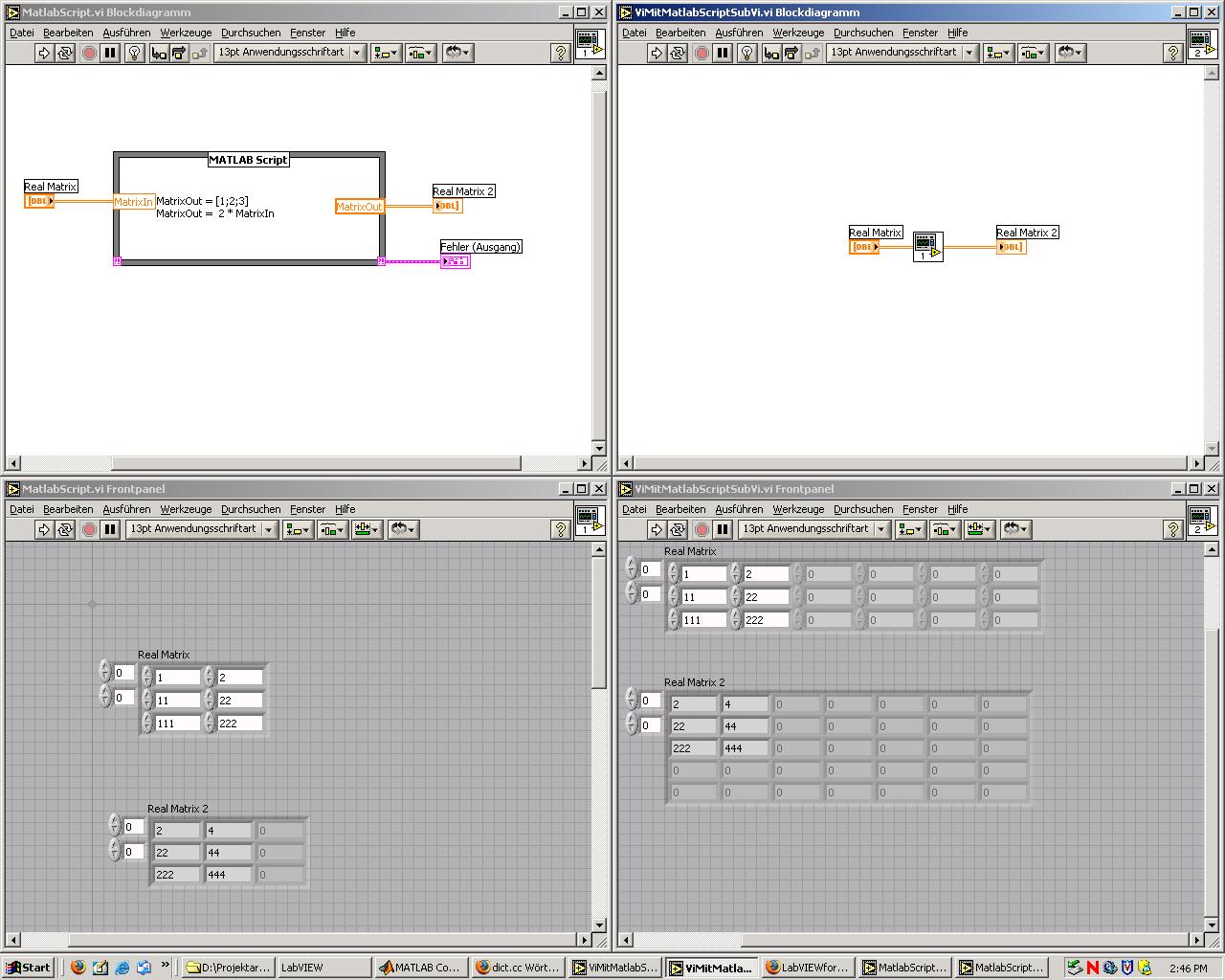Run the ViMitMatlabScriptSubVi.vi block diagram

[x=656, y=53]
